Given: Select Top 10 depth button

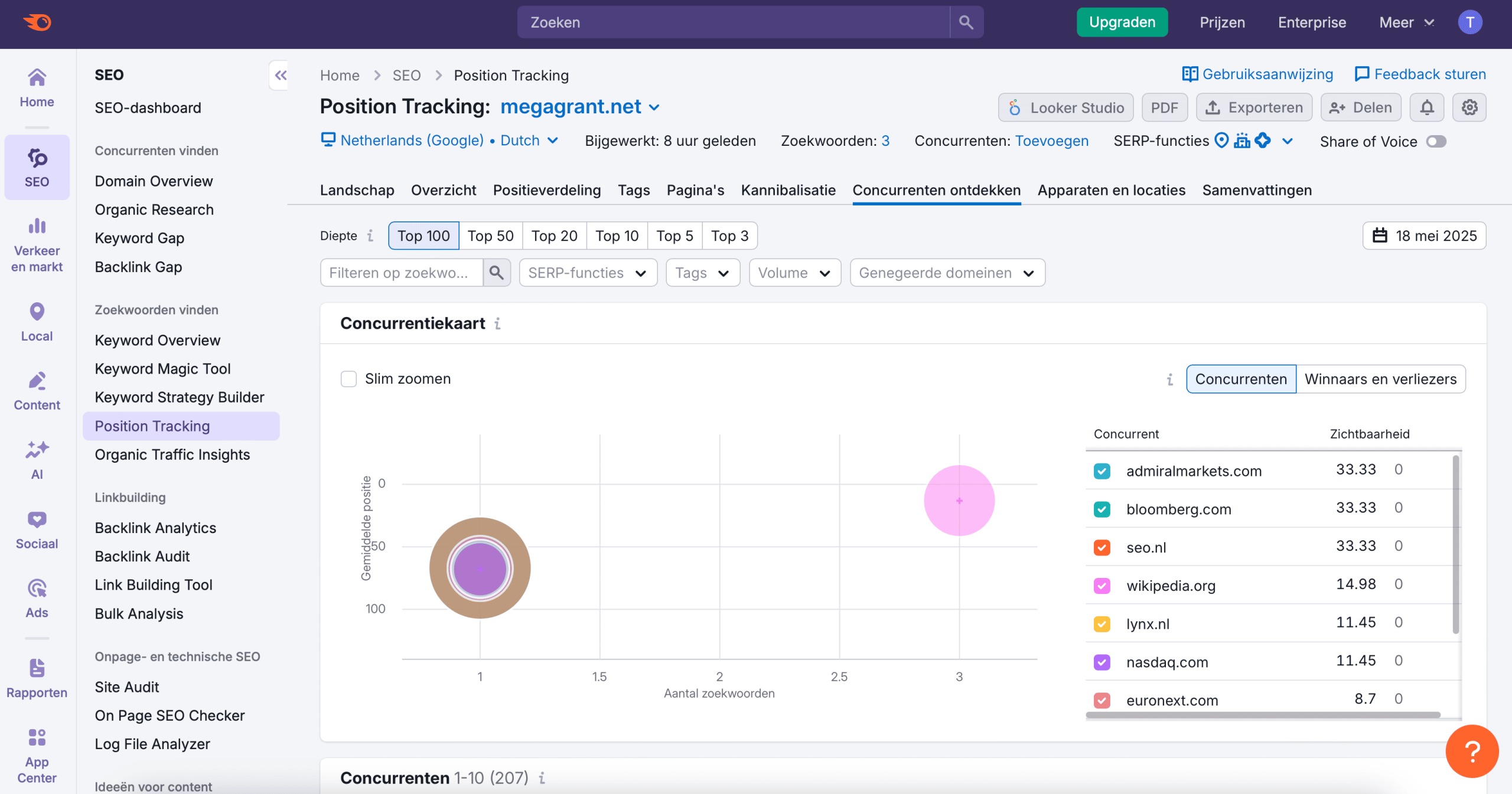Looking at the screenshot, I should coord(617,236).
